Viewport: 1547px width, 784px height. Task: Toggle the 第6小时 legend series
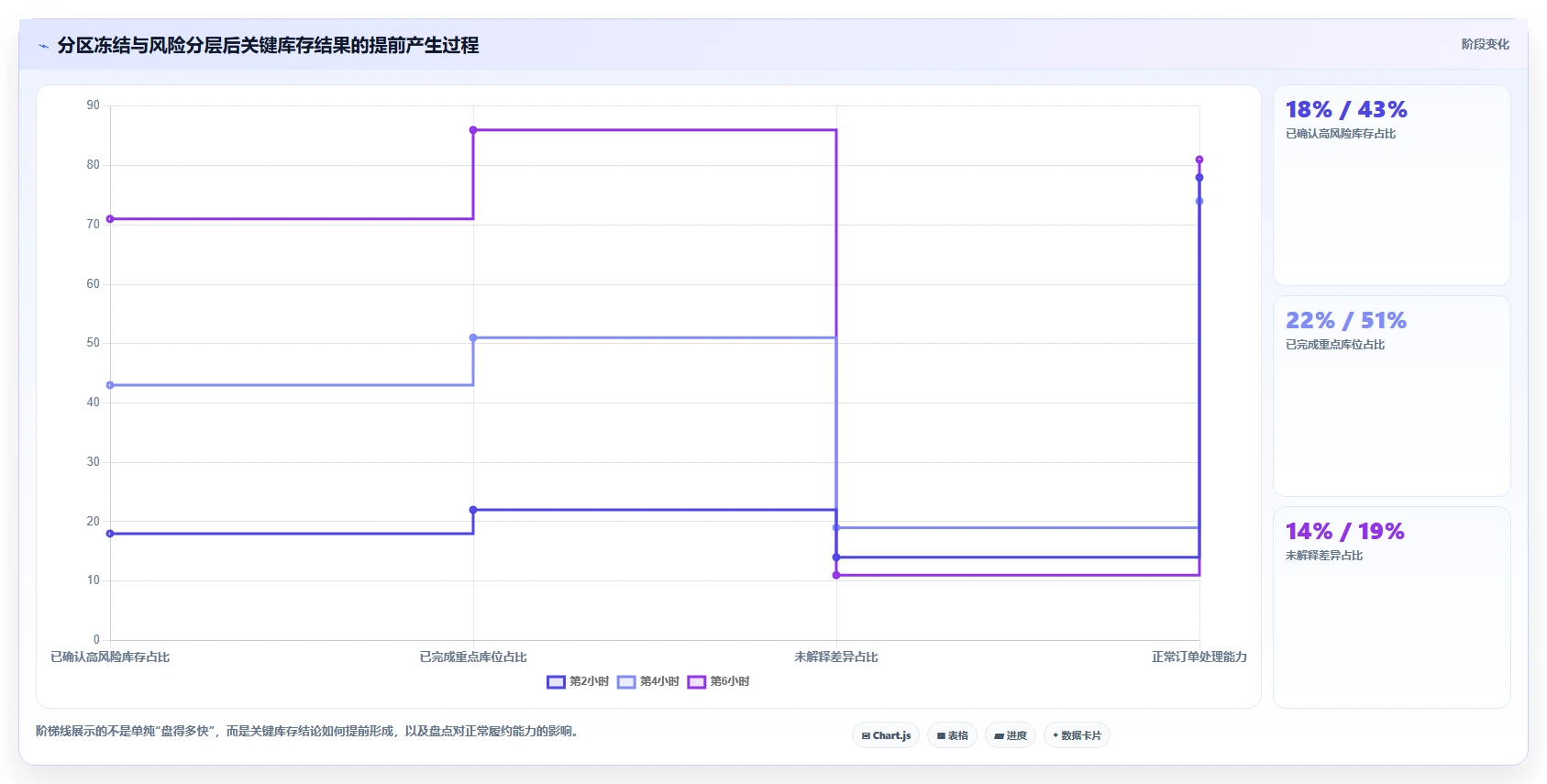click(719, 681)
